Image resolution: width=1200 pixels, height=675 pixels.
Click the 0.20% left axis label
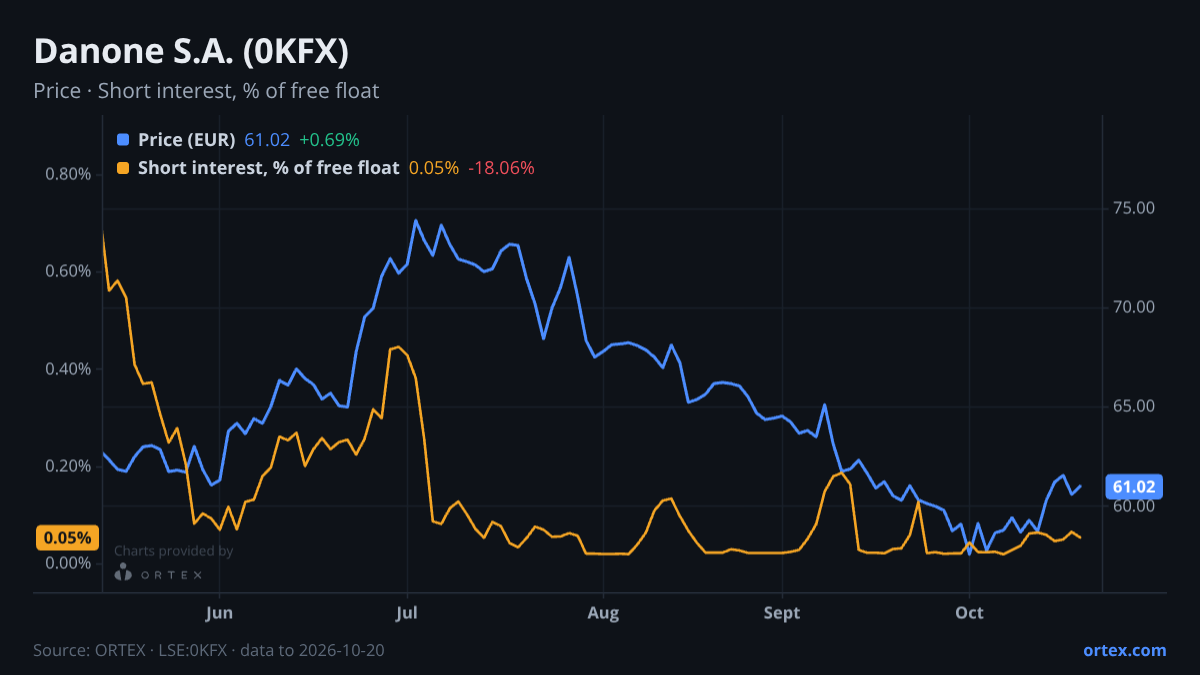pyautogui.click(x=68, y=466)
